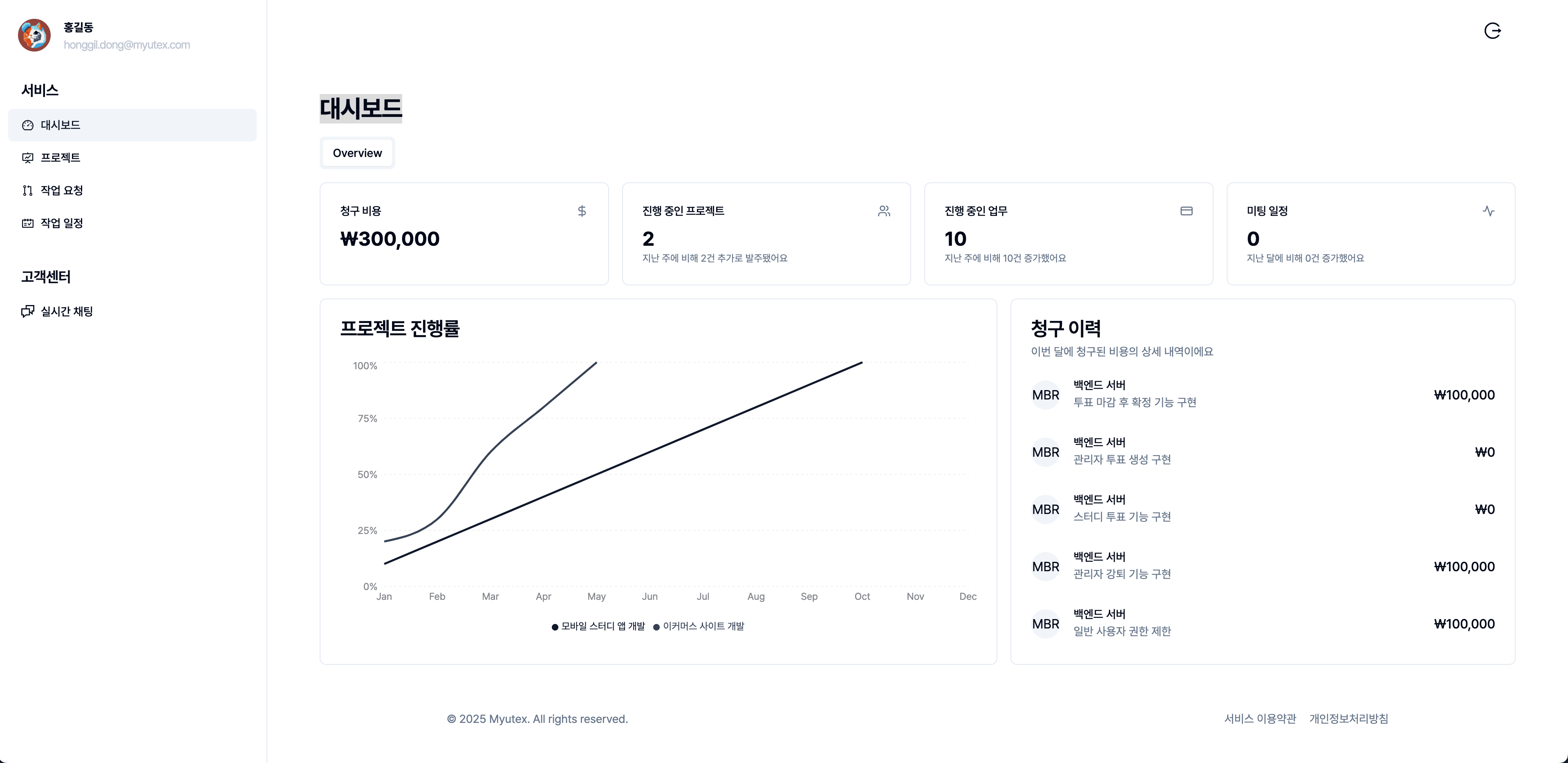Click the 프로젝트 presentation icon in sidebar
The image size is (1568, 763).
coord(28,158)
